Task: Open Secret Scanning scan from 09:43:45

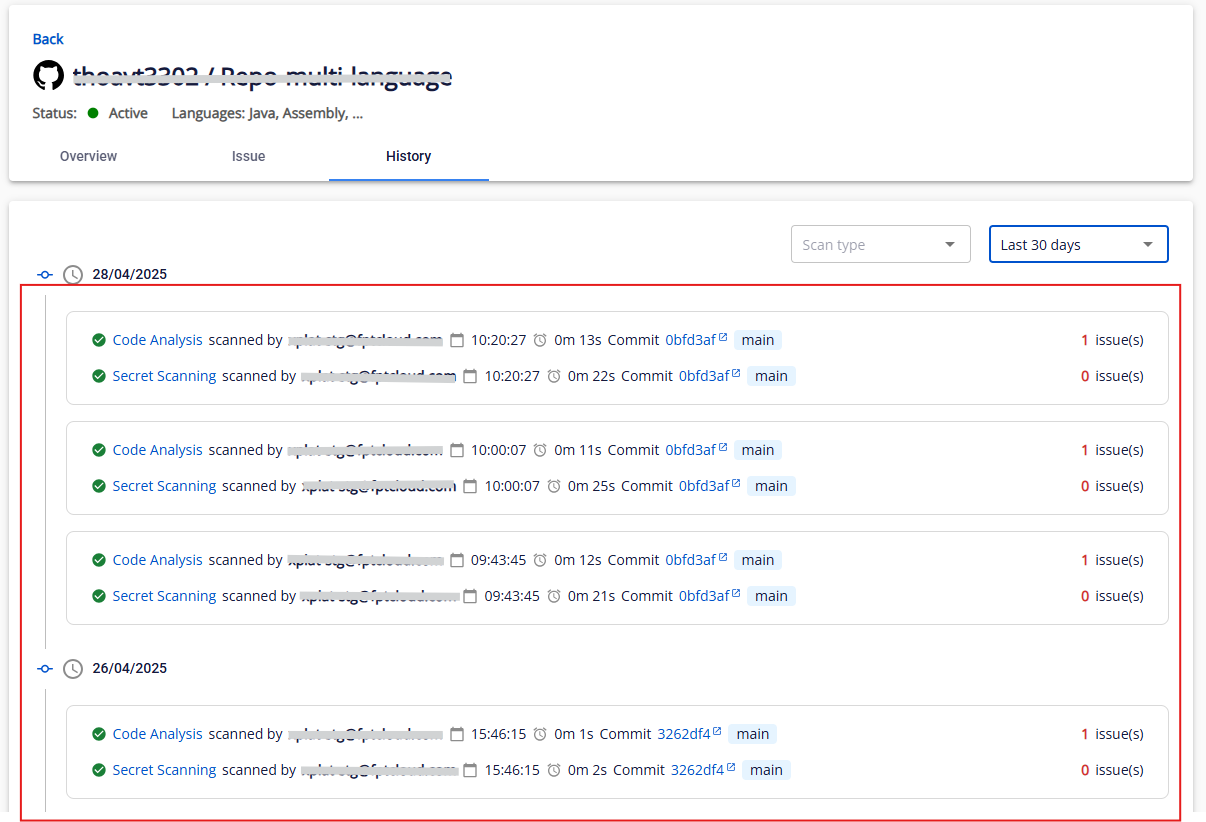Action: pos(164,596)
